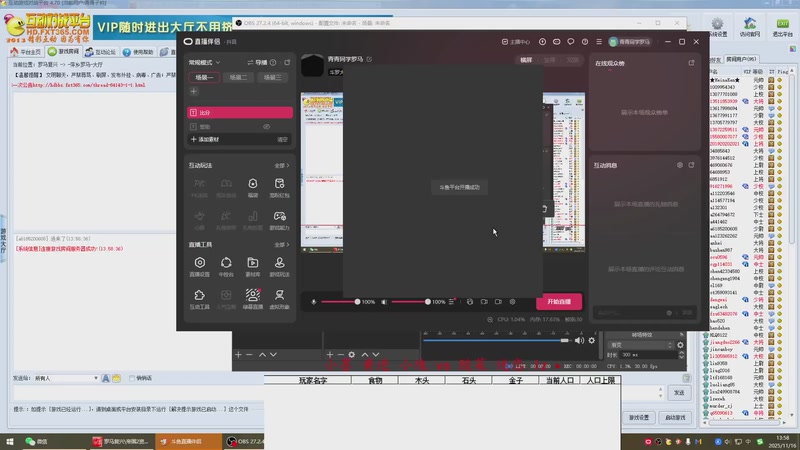The width and height of the screenshot is (800, 450).
Task: Open the OBS scene transition dropdown
Action: coord(641,345)
